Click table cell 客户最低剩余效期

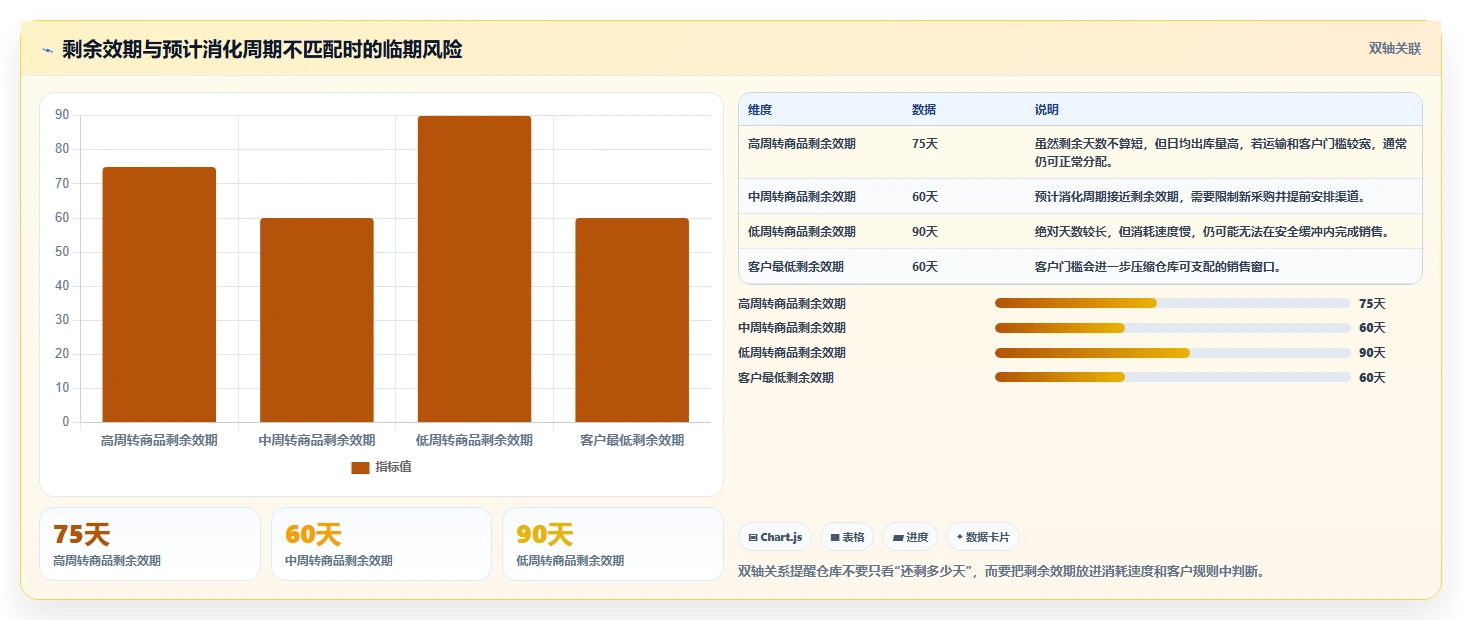(796, 267)
